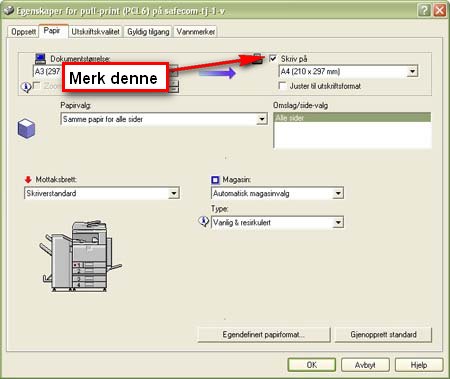Screen dimensions: 450x379
Task: Click the printer device illustration
Action: [81, 256]
